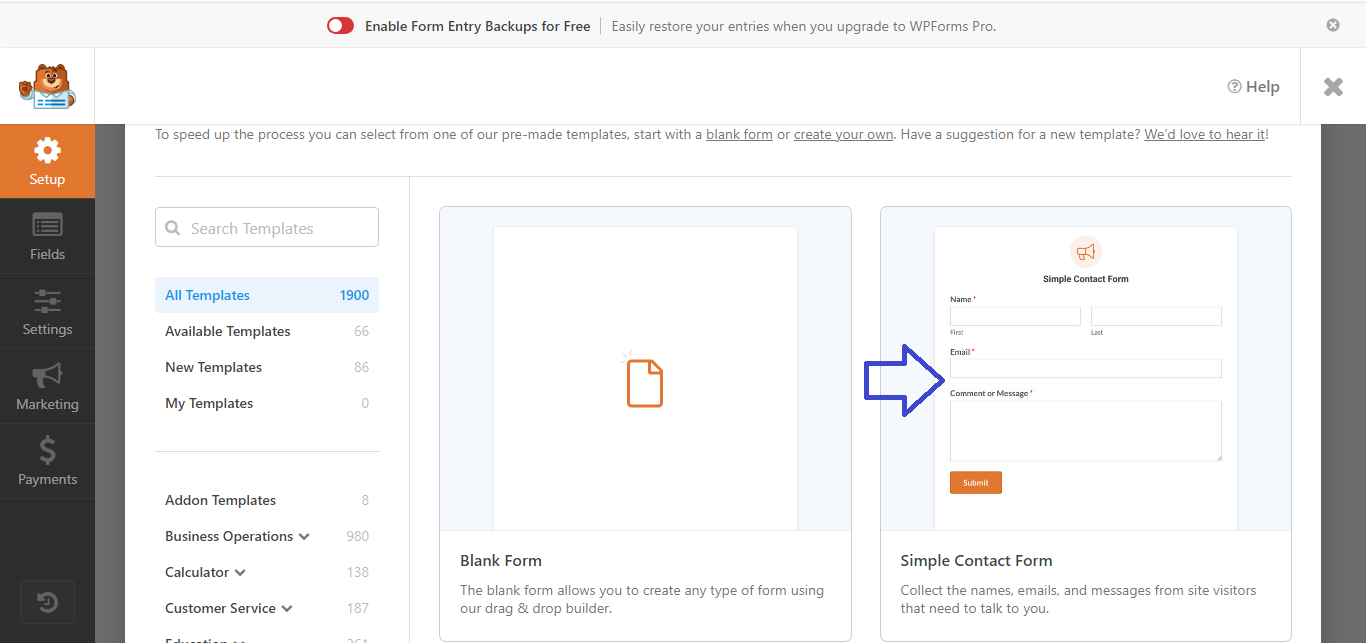
Task: Open the Help button
Action: point(1253,87)
